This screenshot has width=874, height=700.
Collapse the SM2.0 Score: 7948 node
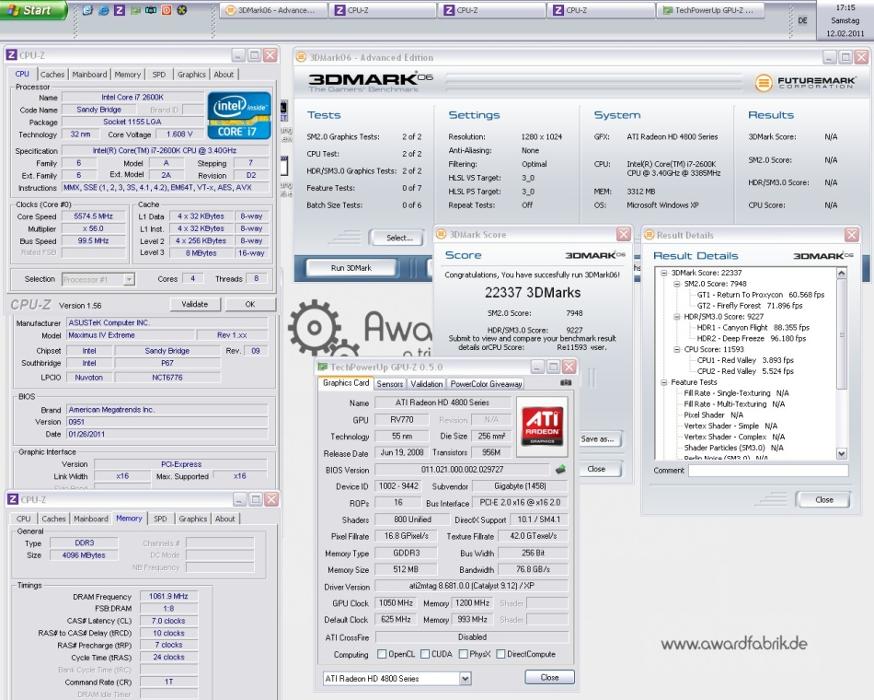677,284
